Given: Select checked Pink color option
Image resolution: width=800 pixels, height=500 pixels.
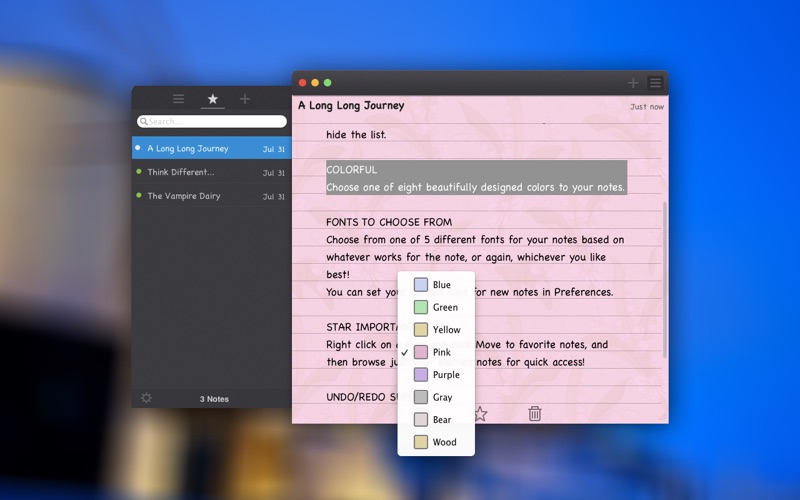Looking at the screenshot, I should pyautogui.click(x=436, y=352).
